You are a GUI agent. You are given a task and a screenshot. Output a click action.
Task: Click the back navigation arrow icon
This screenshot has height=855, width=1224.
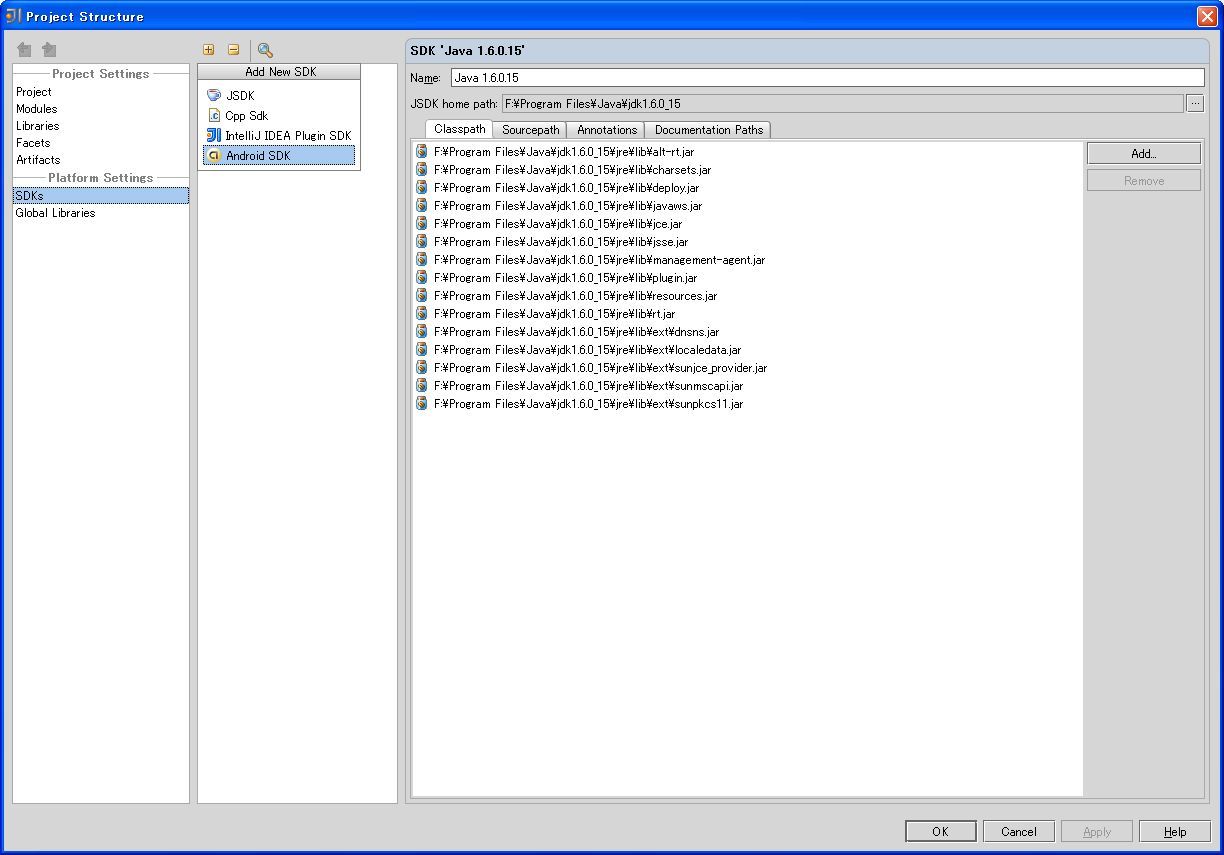(x=25, y=50)
